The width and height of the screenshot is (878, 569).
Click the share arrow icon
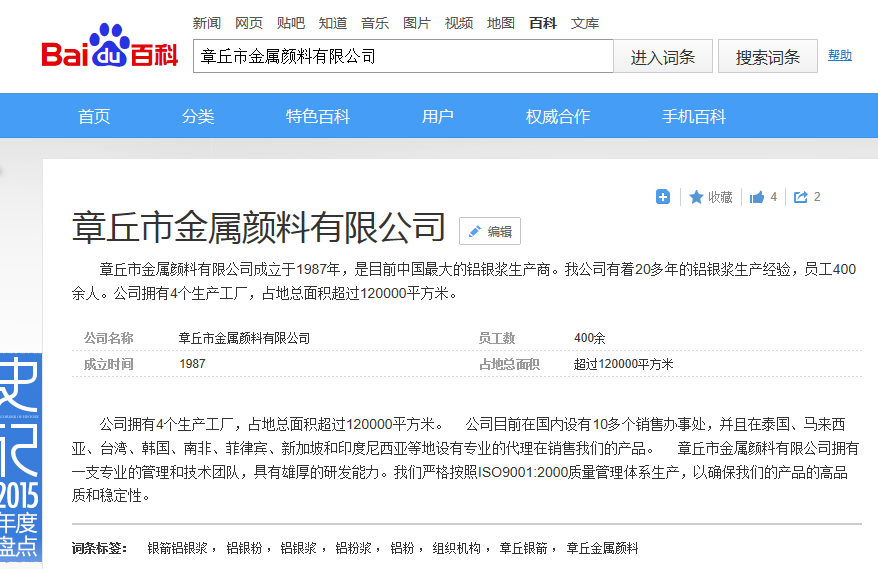[x=801, y=197]
